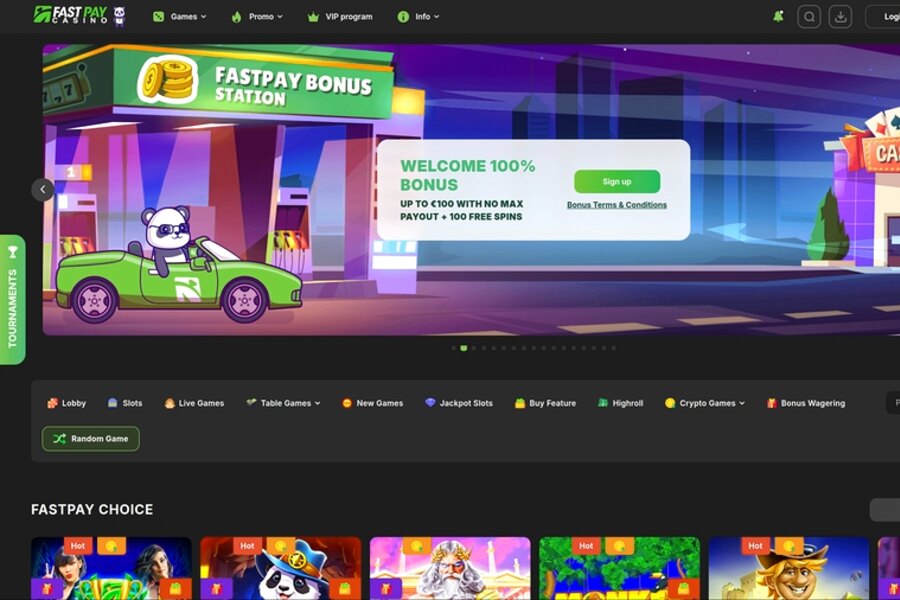Expand the Info dropdown menu
Image resolution: width=900 pixels, height=600 pixels.
point(418,17)
